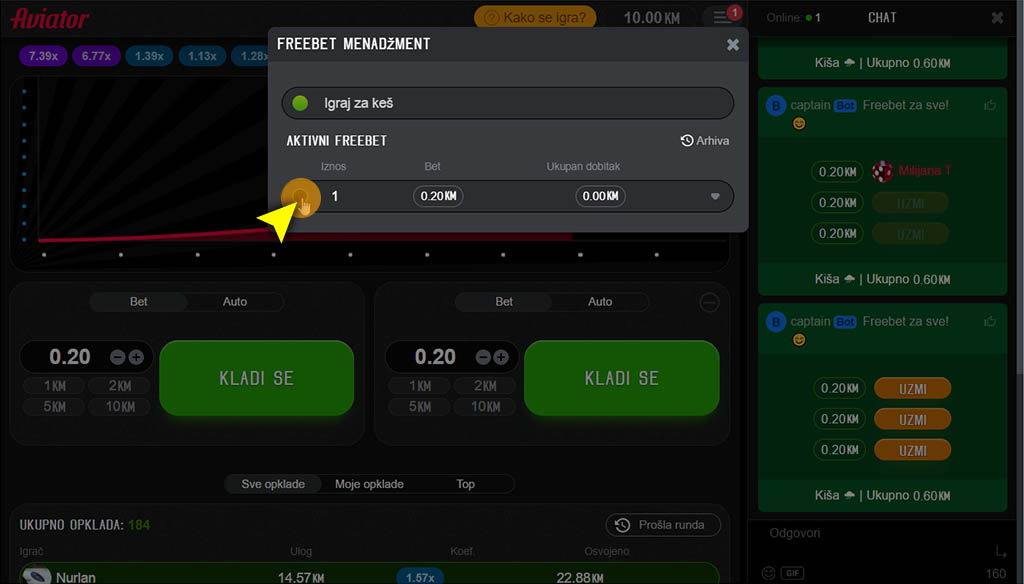Click the GIF icon in chat
The width and height of the screenshot is (1024, 584).
click(x=792, y=573)
